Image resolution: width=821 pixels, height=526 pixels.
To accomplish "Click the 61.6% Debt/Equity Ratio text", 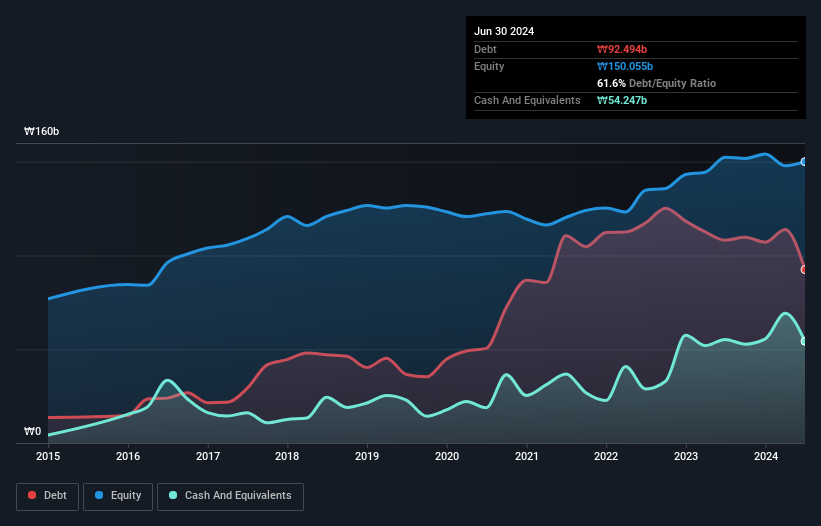I will tap(656, 83).
